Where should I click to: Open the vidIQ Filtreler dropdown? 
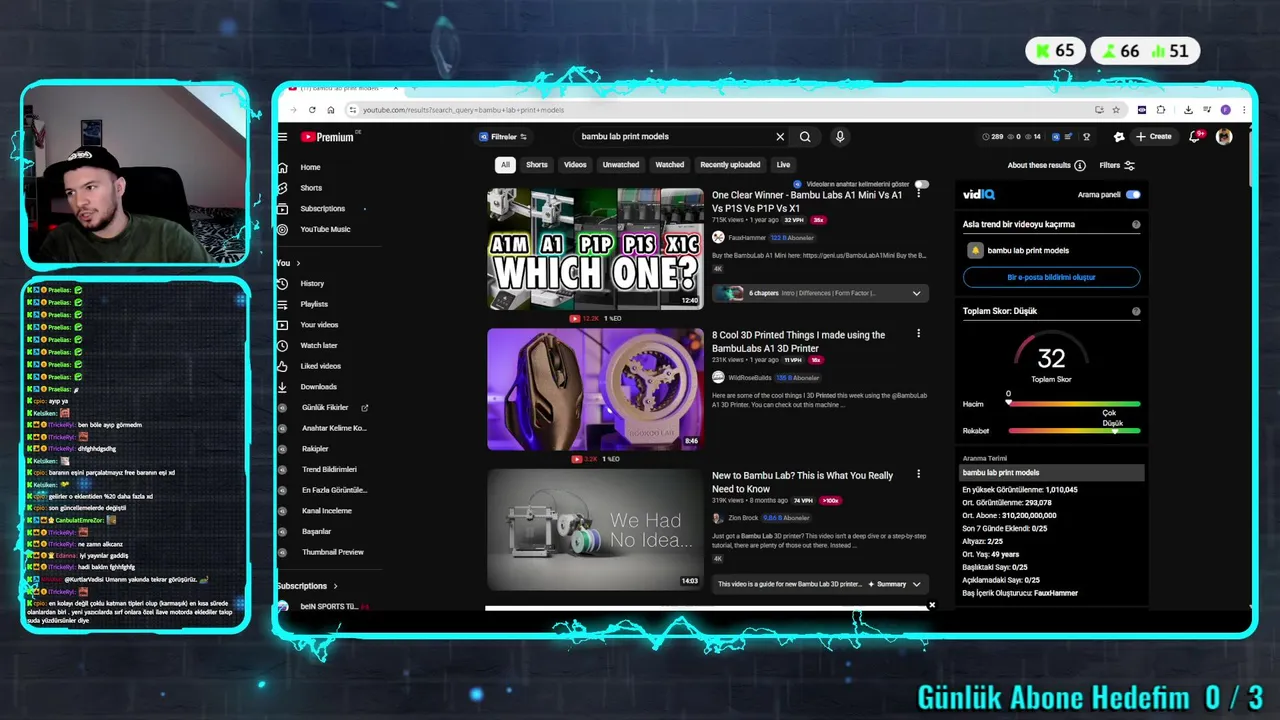pos(503,137)
